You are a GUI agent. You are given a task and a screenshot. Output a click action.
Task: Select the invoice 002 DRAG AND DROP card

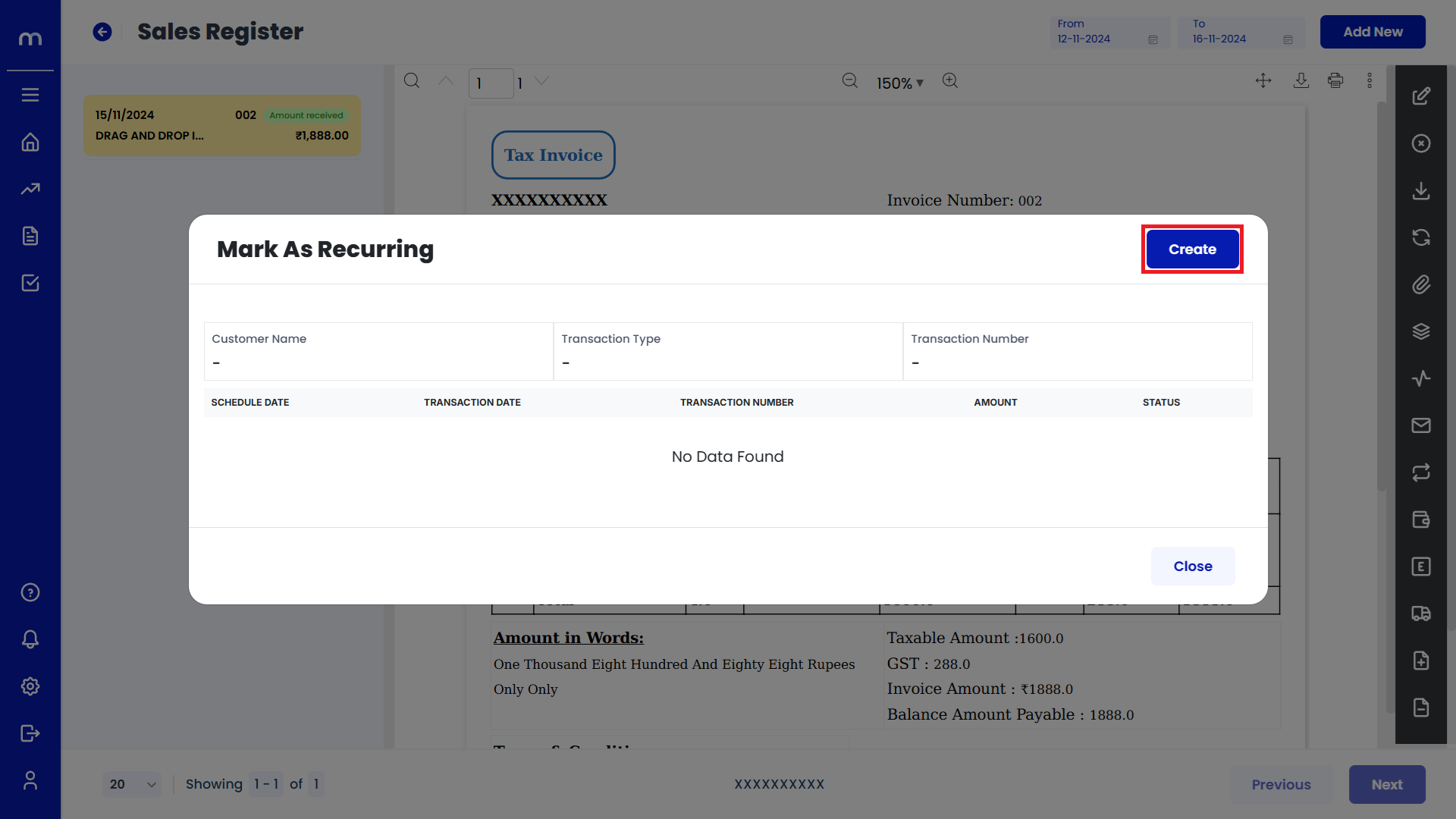(x=222, y=125)
